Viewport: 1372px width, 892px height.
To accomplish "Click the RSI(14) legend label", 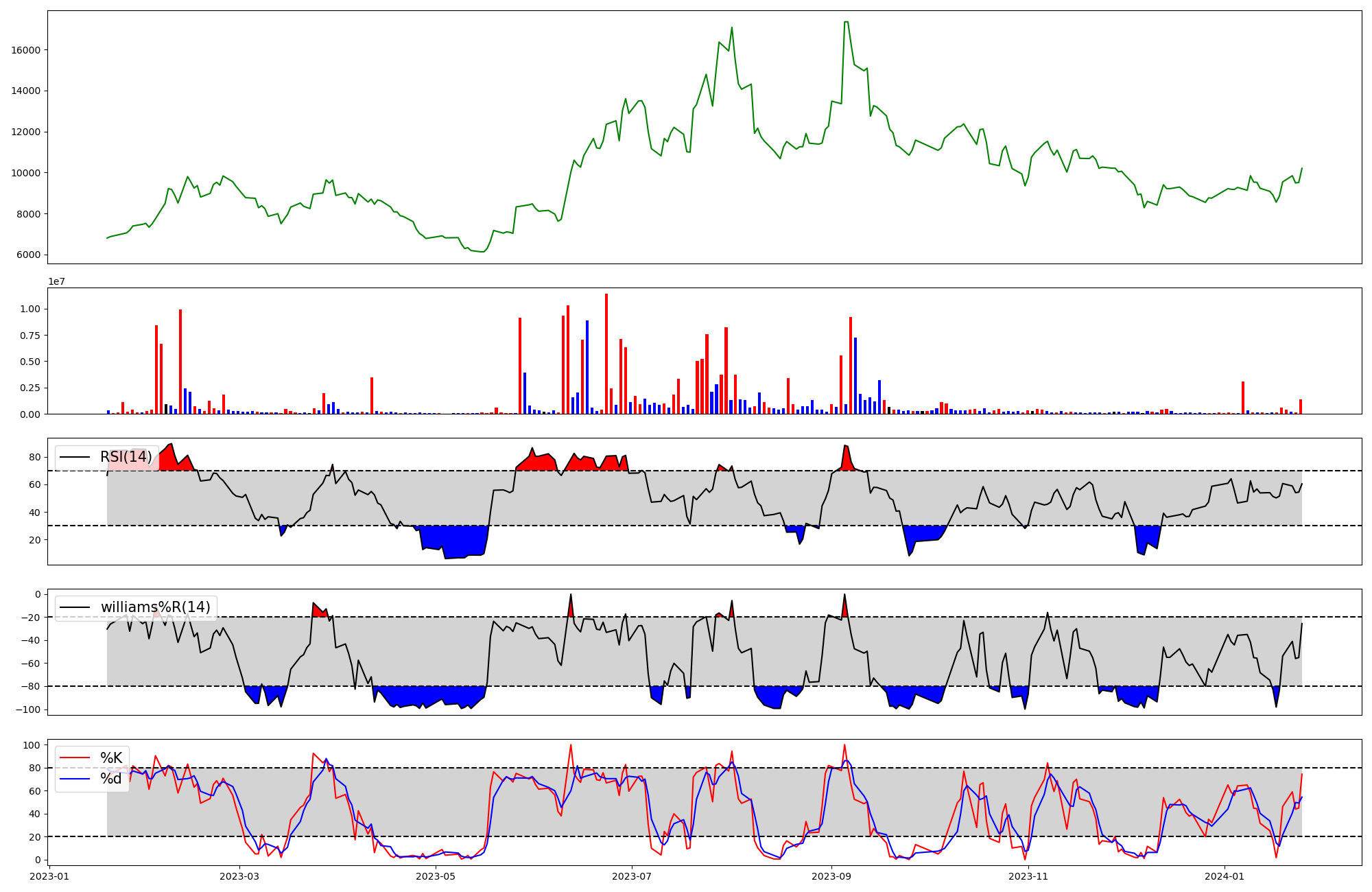I will (126, 457).
